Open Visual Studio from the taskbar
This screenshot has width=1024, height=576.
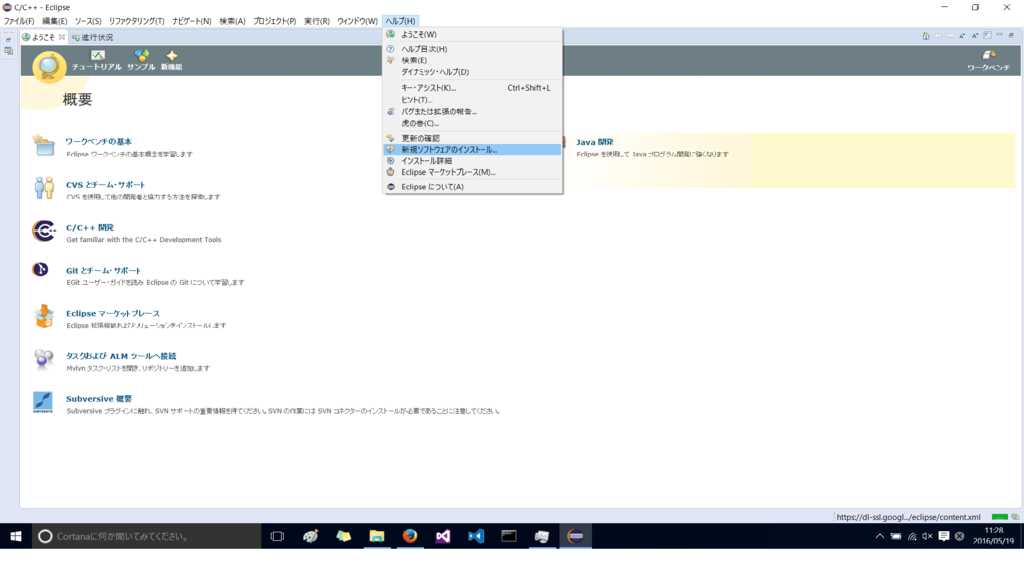(443, 536)
